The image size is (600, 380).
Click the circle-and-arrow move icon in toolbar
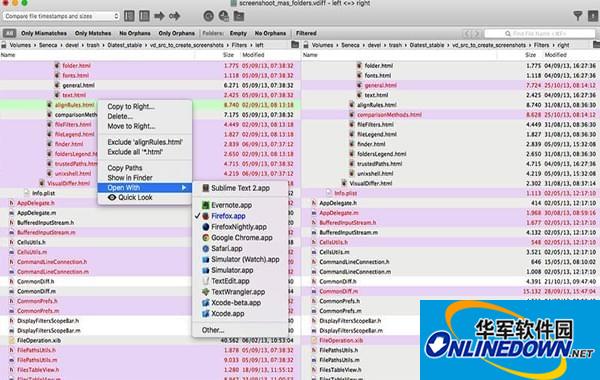(x=174, y=16)
